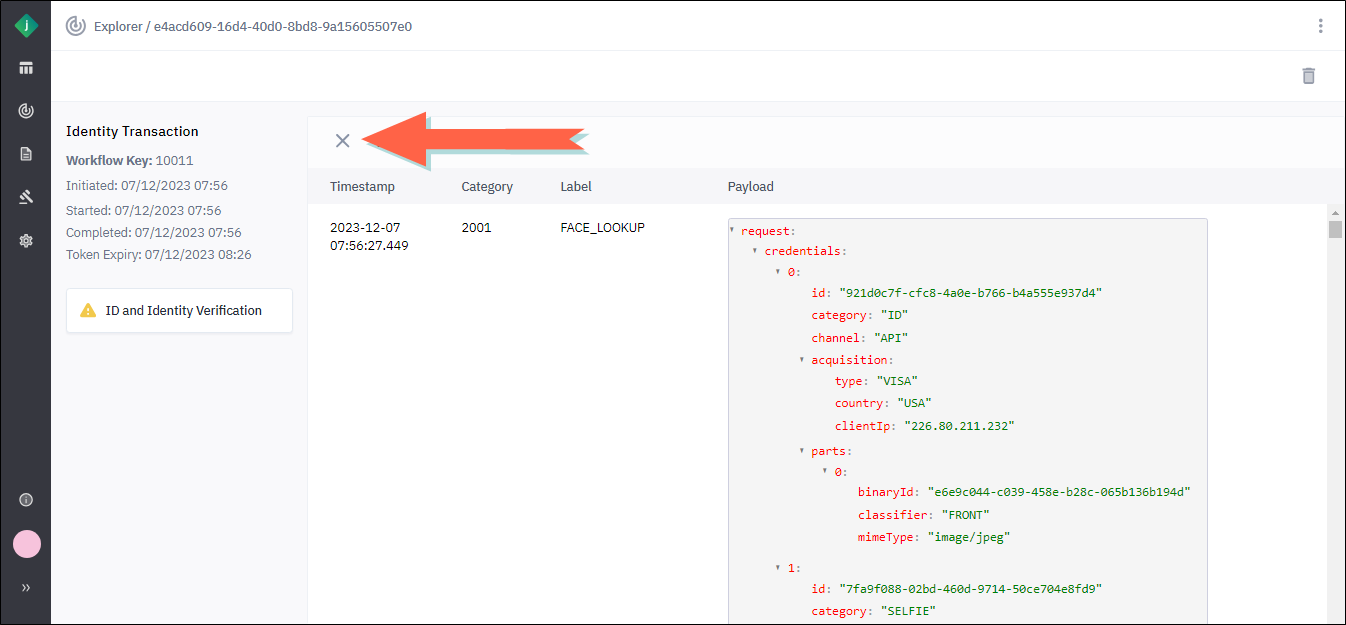The height and width of the screenshot is (625, 1346).
Task: Click the Timestamp column header
Action: (x=362, y=187)
